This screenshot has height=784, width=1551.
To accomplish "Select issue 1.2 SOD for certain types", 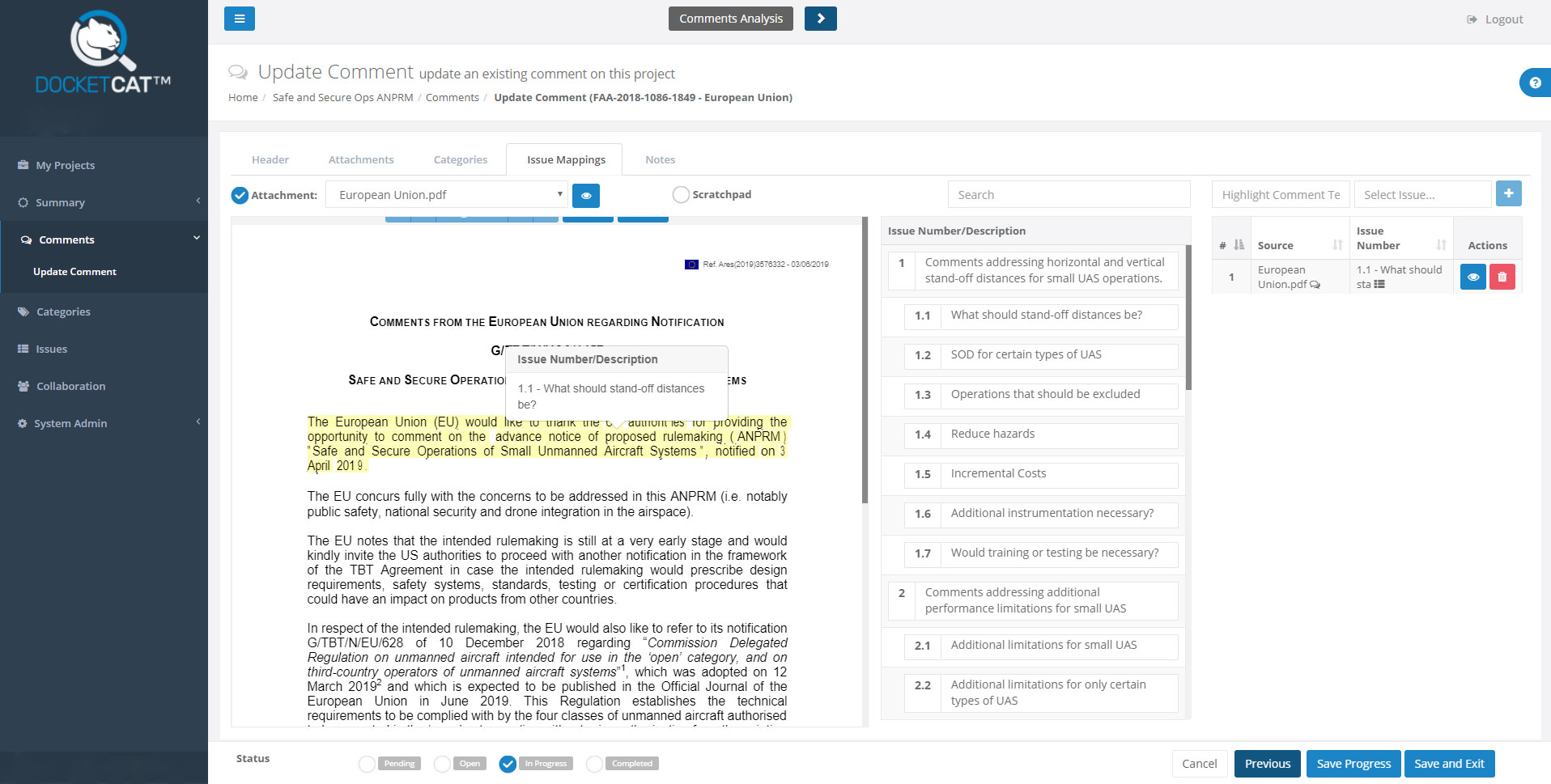I will 1041,355.
